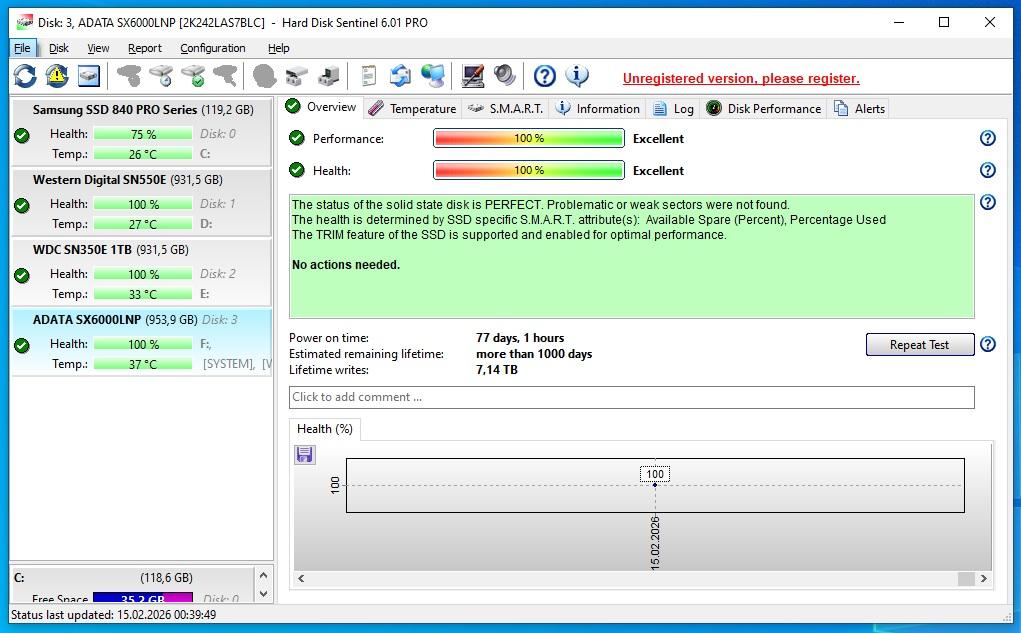
Task: Click the refresh disk status toolbar icon
Action: coord(25,76)
